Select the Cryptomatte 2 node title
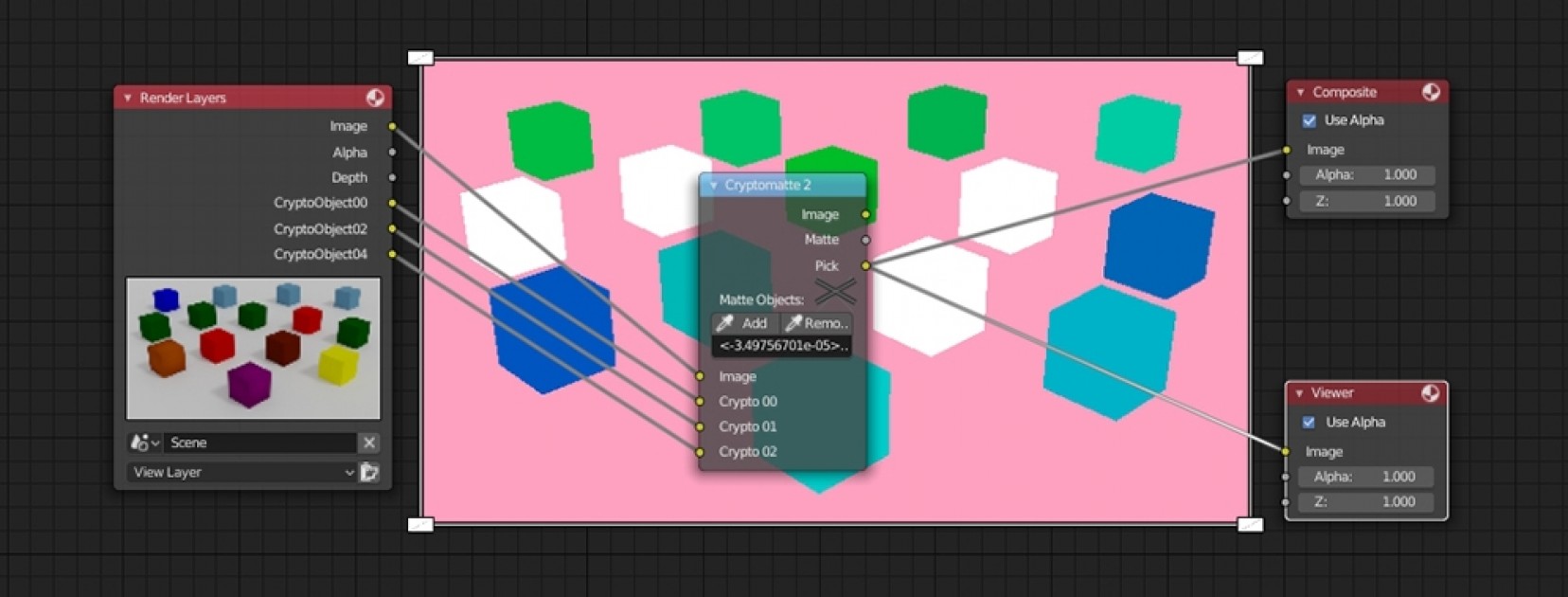1568x597 pixels. coord(768,185)
